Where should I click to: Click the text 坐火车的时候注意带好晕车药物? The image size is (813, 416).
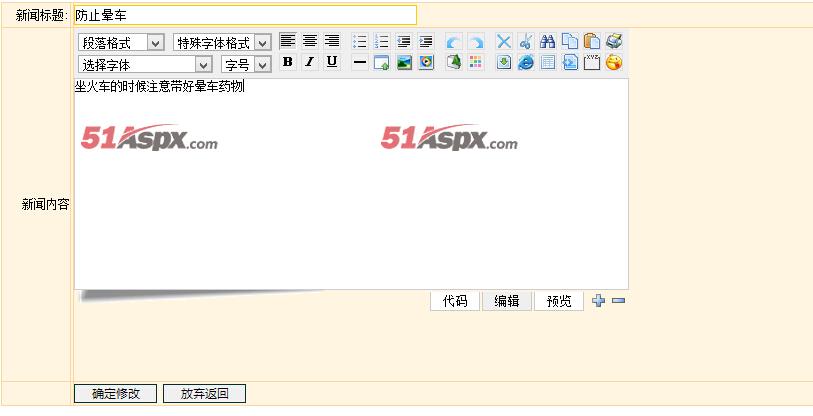tap(159, 87)
